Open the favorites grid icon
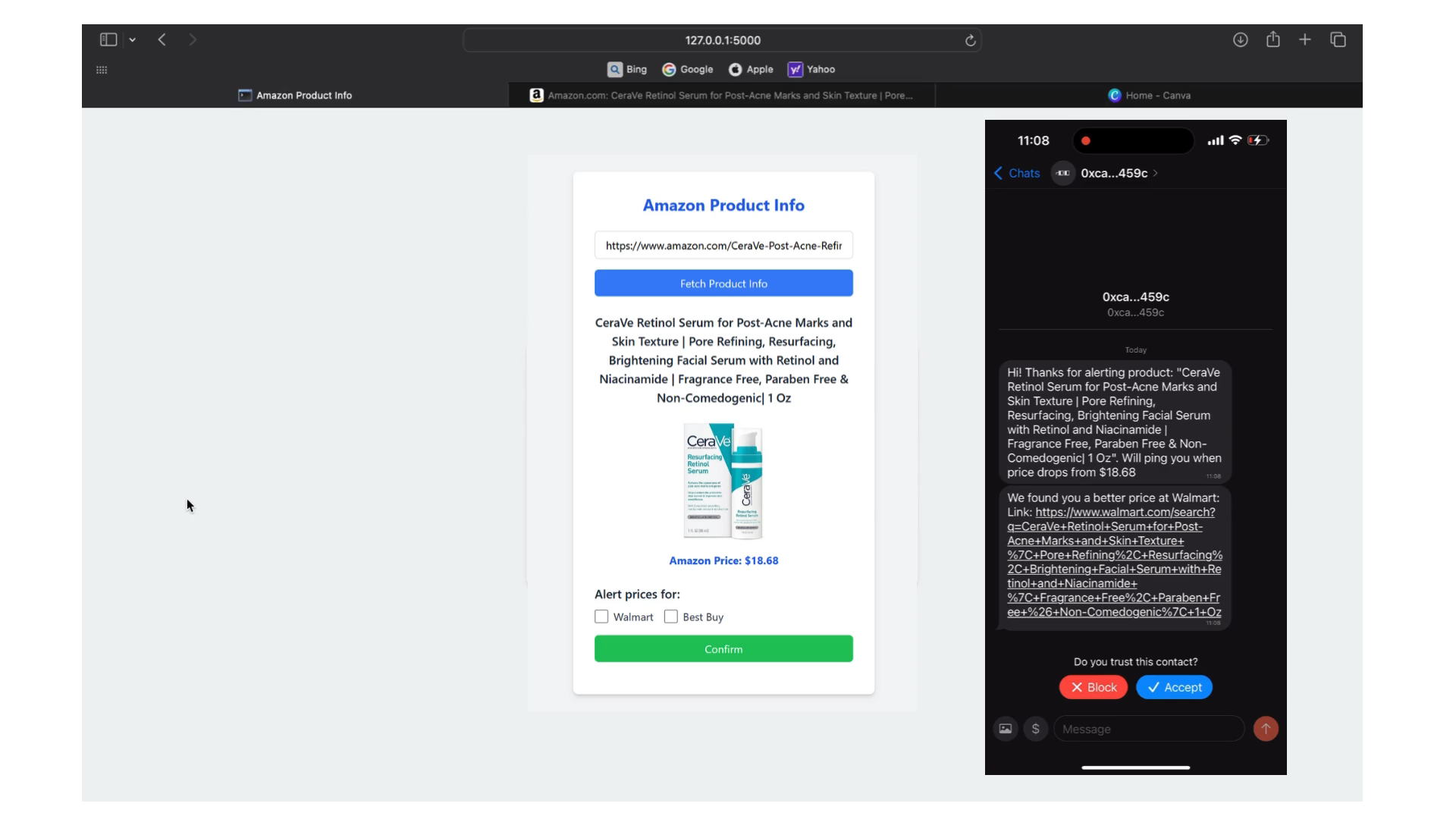 102,70
